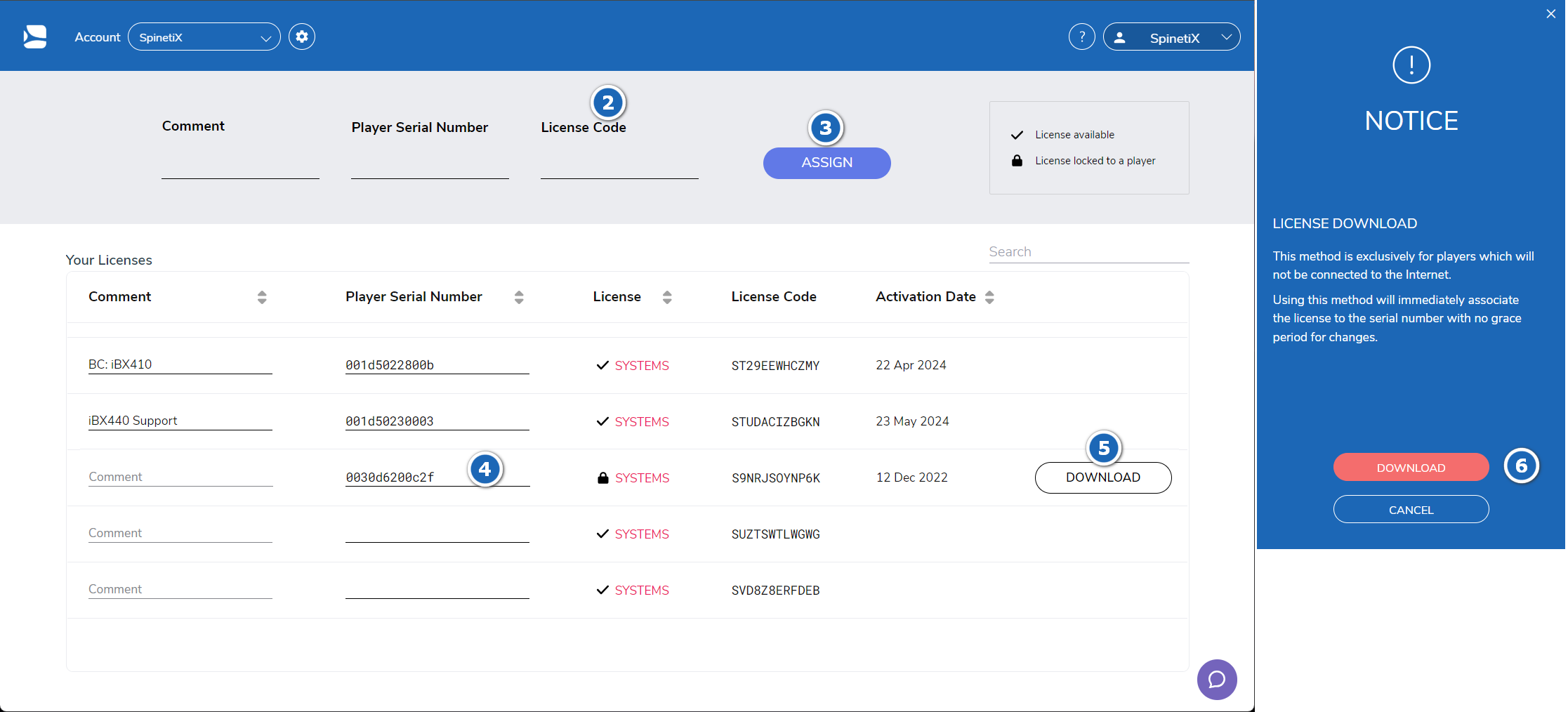This screenshot has height=712, width=1568.
Task: Click the SpinetiX logo icon
Action: pos(35,37)
